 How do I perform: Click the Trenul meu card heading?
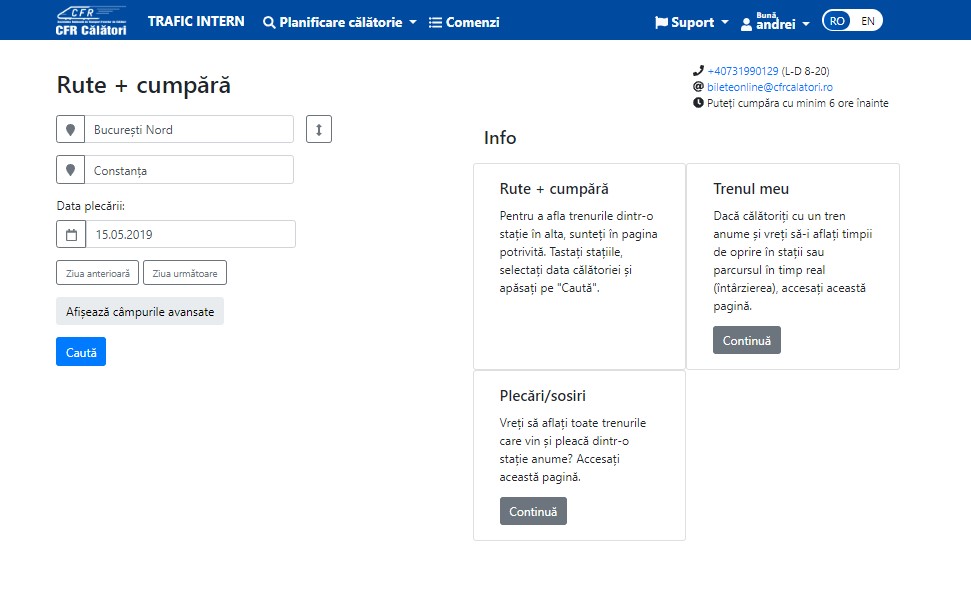click(751, 189)
